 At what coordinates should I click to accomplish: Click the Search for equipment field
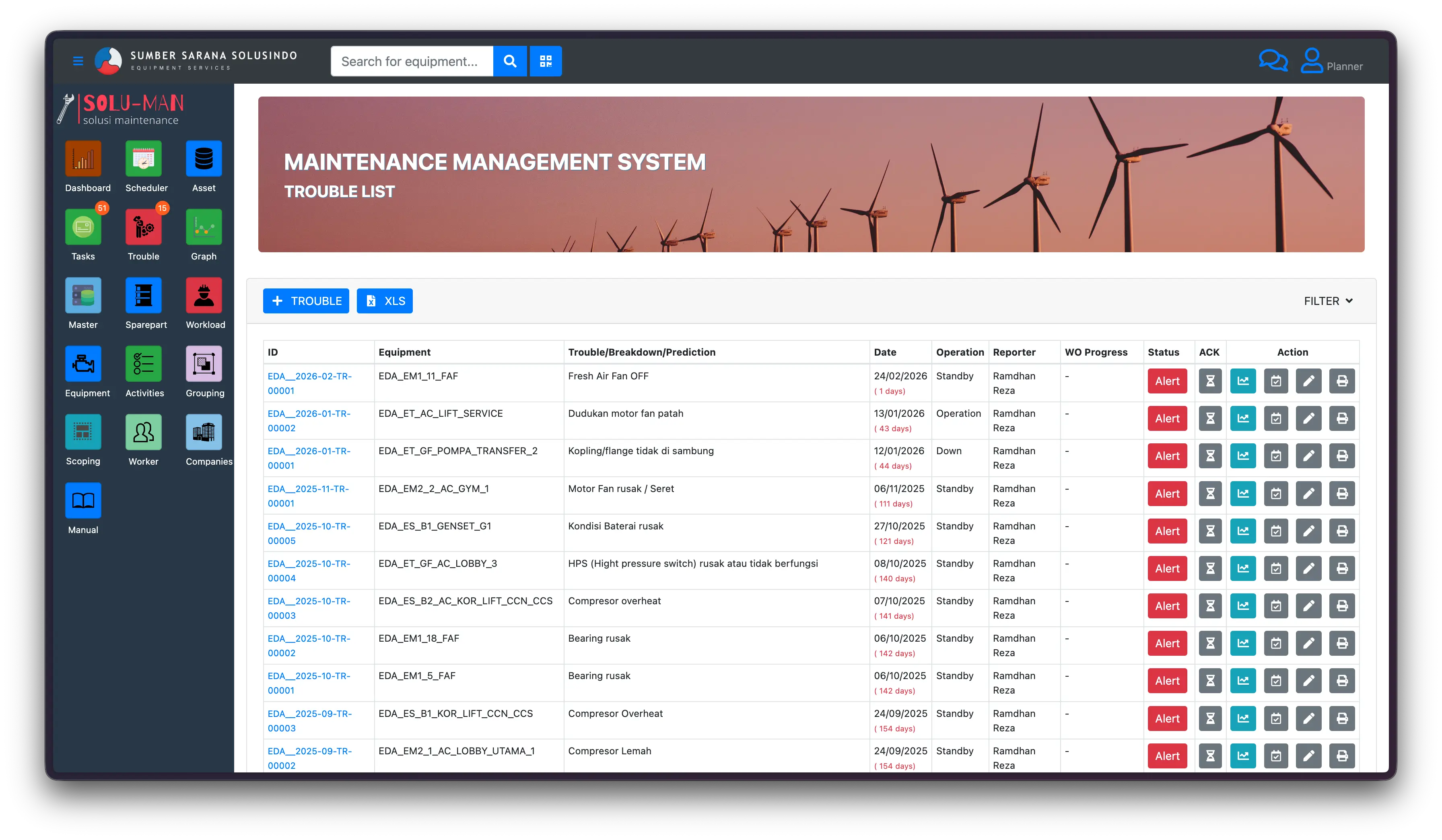click(412, 61)
